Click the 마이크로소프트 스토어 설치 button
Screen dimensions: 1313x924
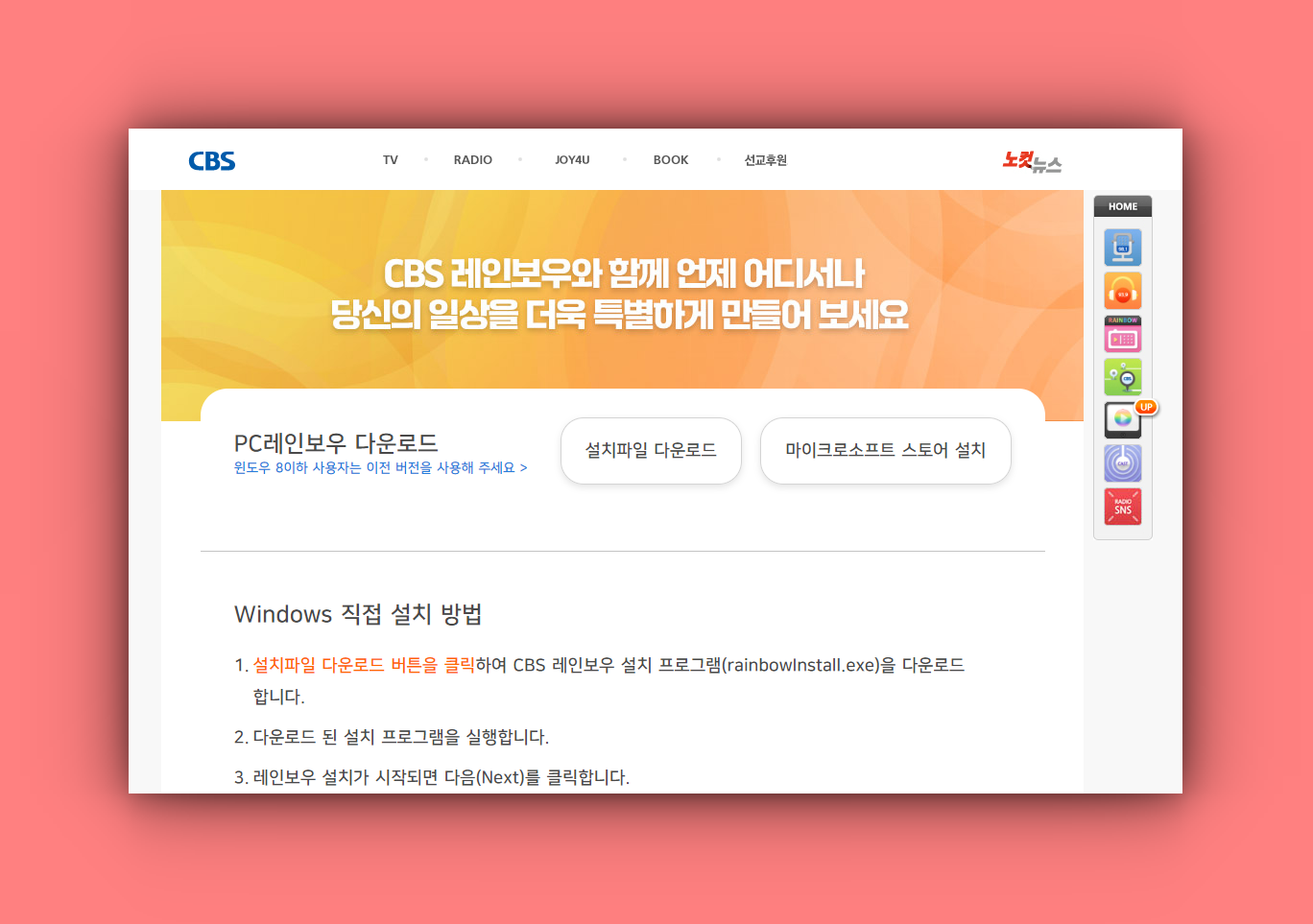click(885, 450)
